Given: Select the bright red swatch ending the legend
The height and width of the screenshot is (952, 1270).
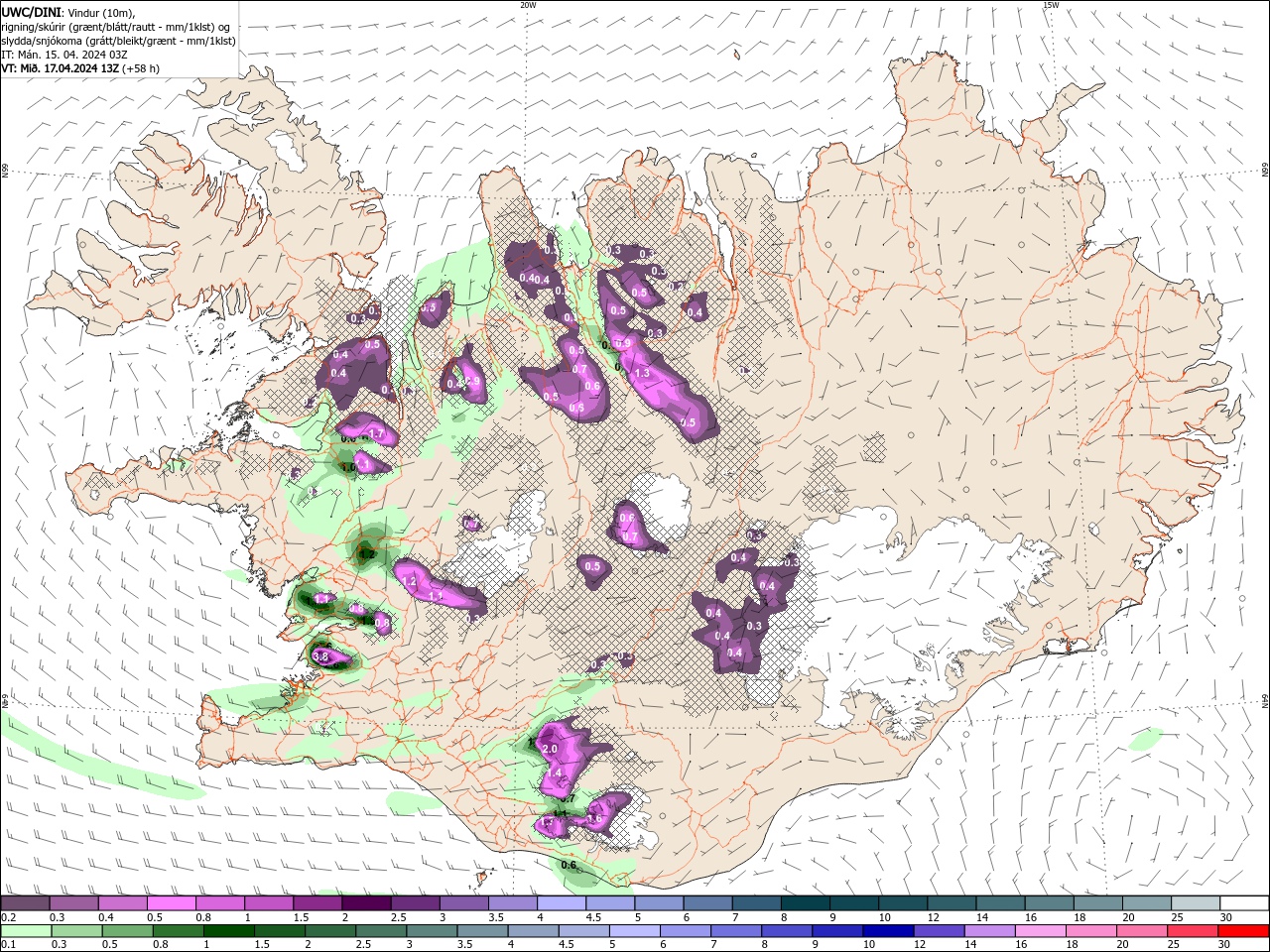Looking at the screenshot, I should point(1243,931).
